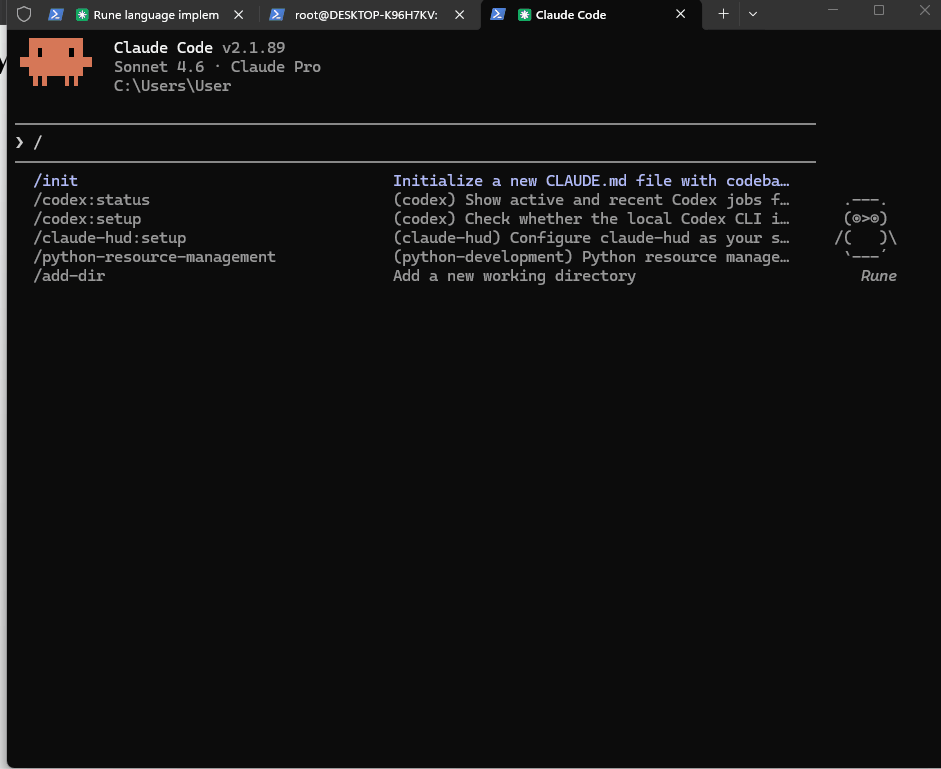Image resolution: width=941 pixels, height=769 pixels.
Task: Click the PowerShell icon on root@DESKTOP tab
Action: tap(277, 15)
